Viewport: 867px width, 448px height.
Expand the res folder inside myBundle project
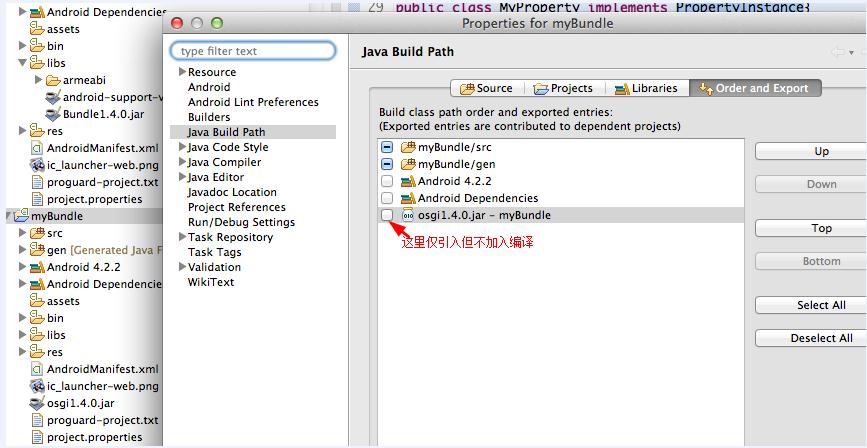click(x=23, y=352)
